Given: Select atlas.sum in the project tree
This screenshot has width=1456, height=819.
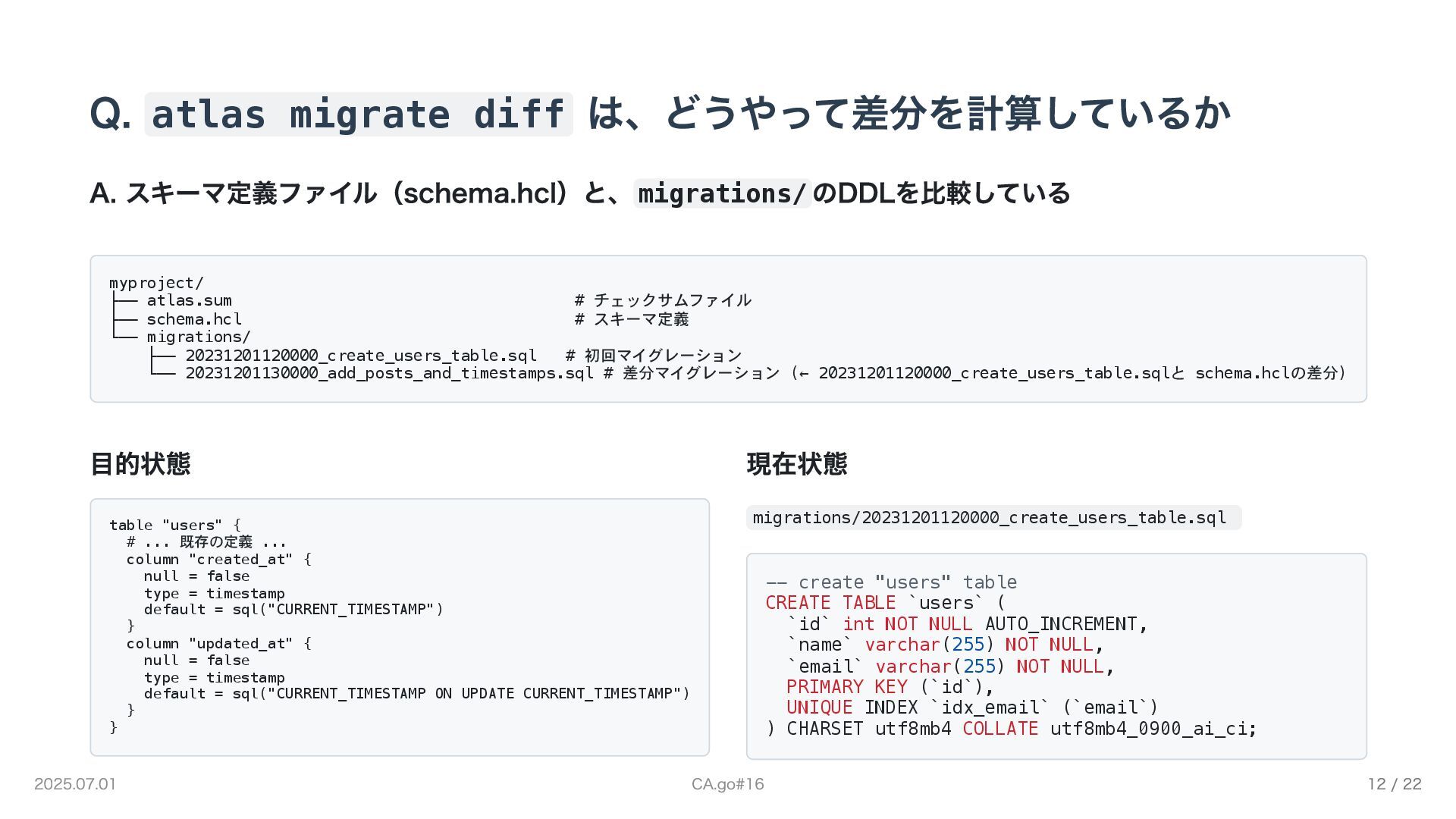Looking at the screenshot, I should pyautogui.click(x=189, y=300).
